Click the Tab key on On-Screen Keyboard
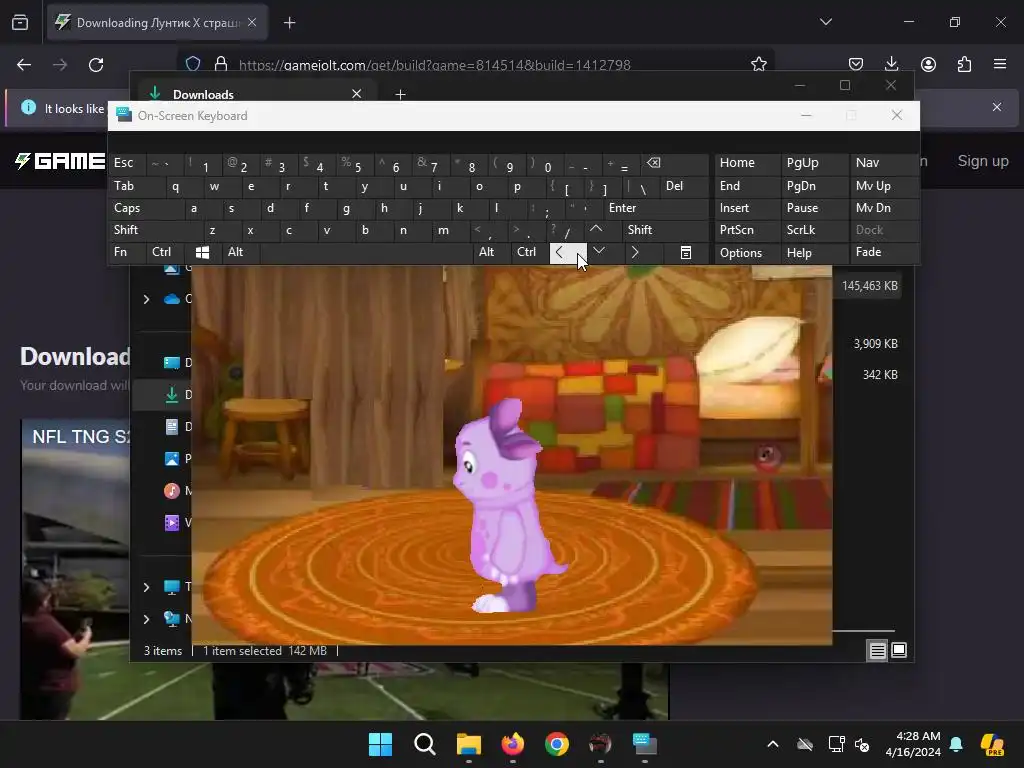The image size is (1024, 768). (136, 186)
